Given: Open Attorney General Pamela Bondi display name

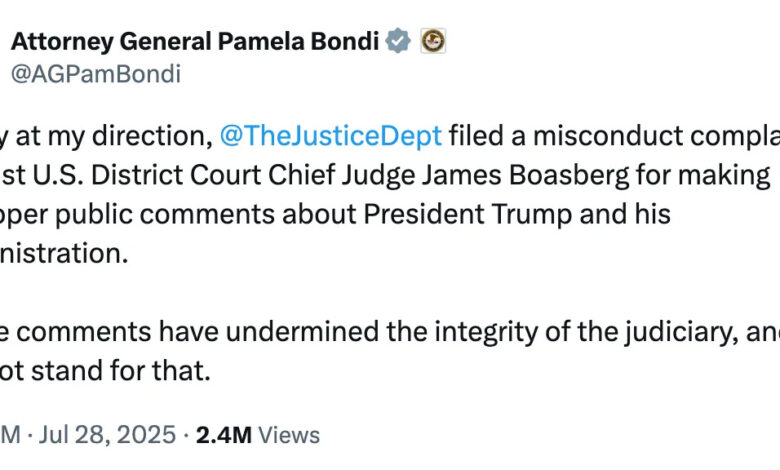Looking at the screenshot, I should tap(195, 42).
